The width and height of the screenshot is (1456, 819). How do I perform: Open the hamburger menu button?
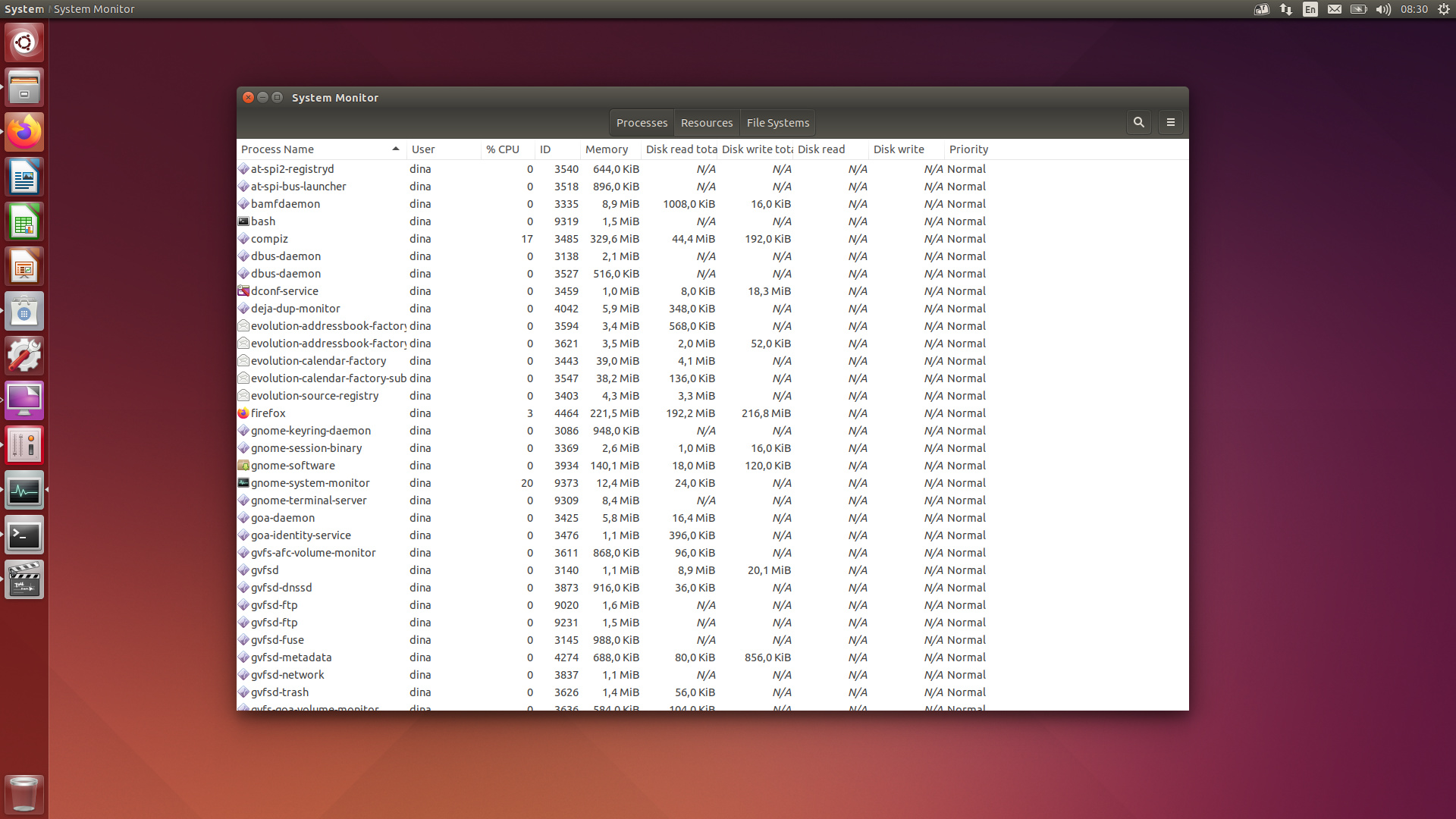point(1170,122)
